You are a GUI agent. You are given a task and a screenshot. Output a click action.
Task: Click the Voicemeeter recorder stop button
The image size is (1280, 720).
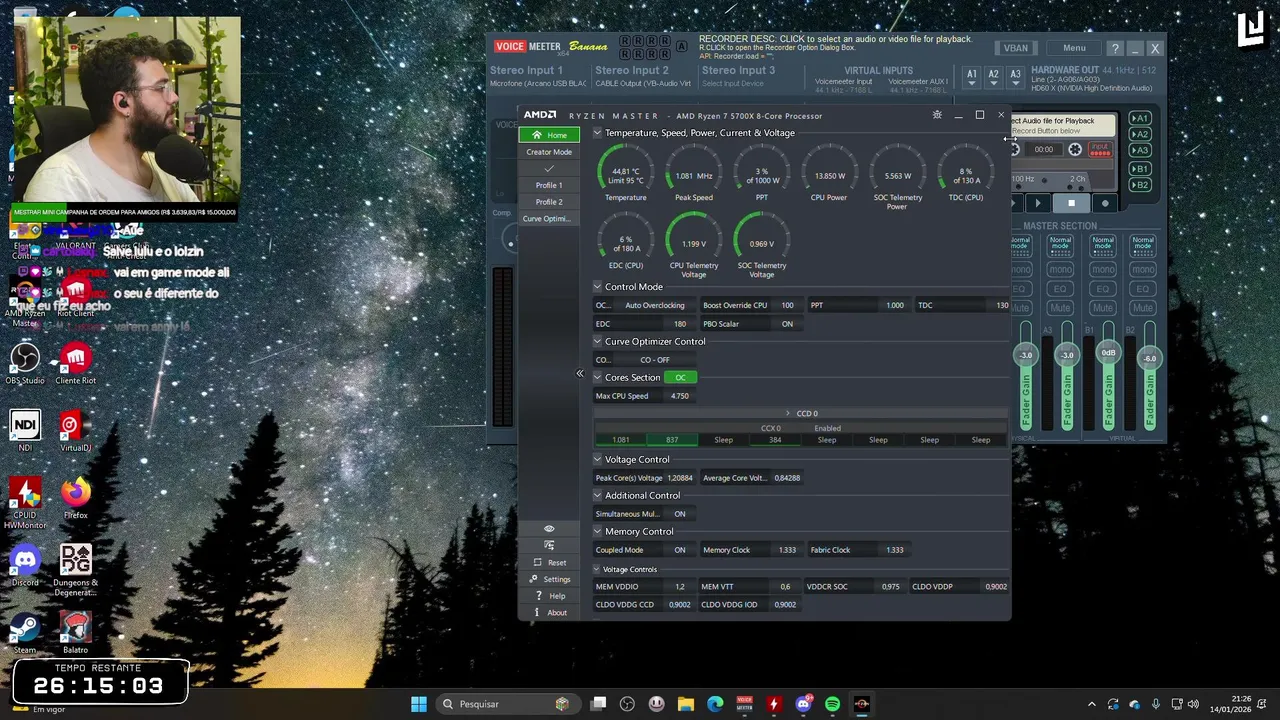1071,203
